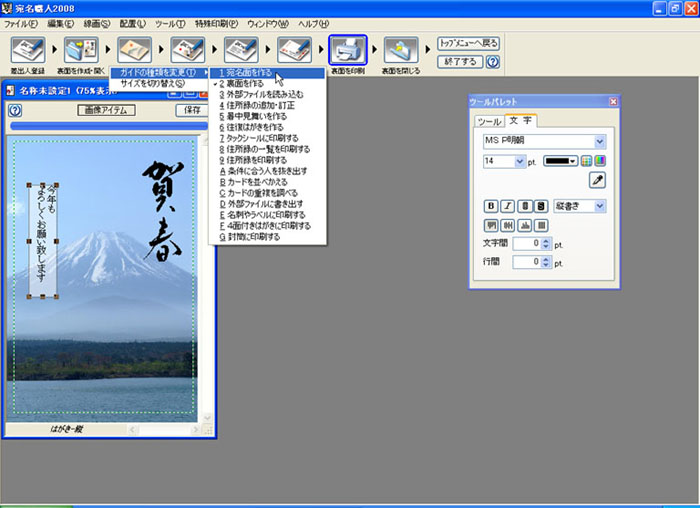Click the 画像アイテム button
700x508 pixels.
106,110
